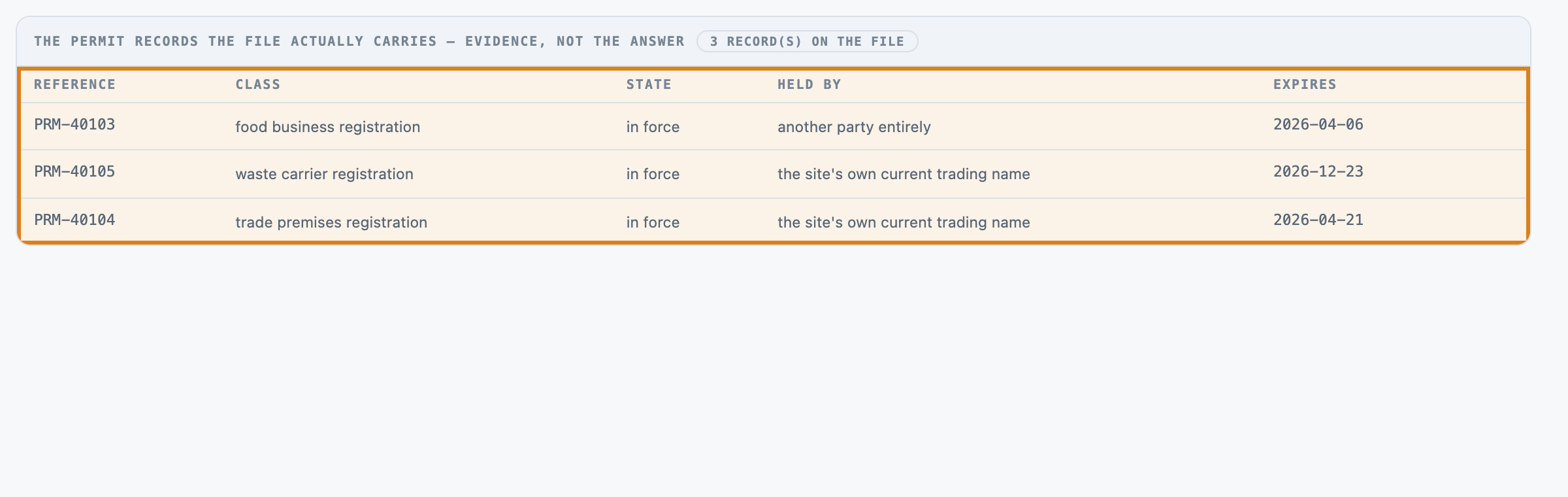Select the PRM-40105 reference cell
The image size is (1568, 497).
[74, 172]
